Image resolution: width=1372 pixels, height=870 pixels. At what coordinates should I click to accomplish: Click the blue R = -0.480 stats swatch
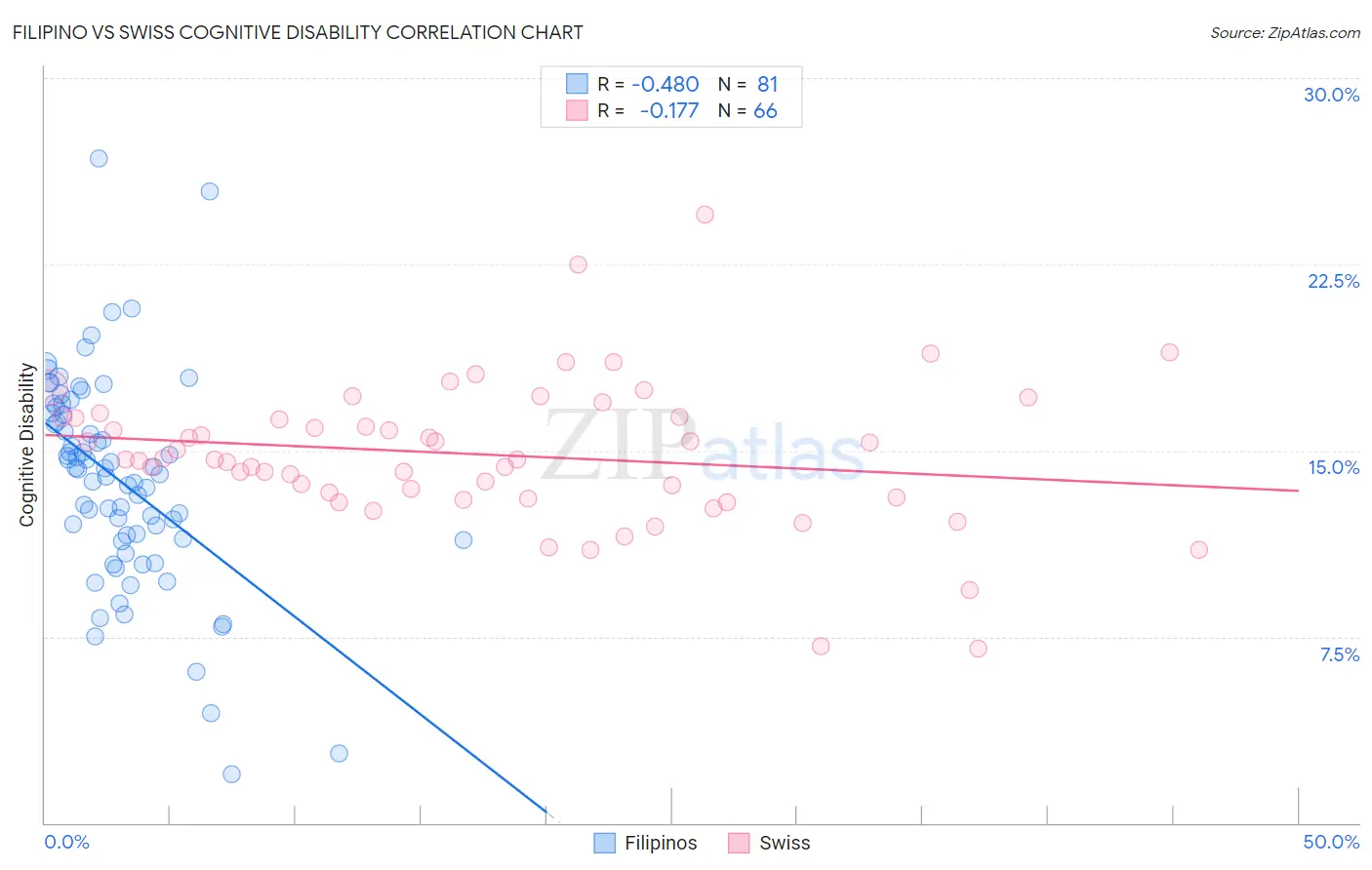pos(577,84)
